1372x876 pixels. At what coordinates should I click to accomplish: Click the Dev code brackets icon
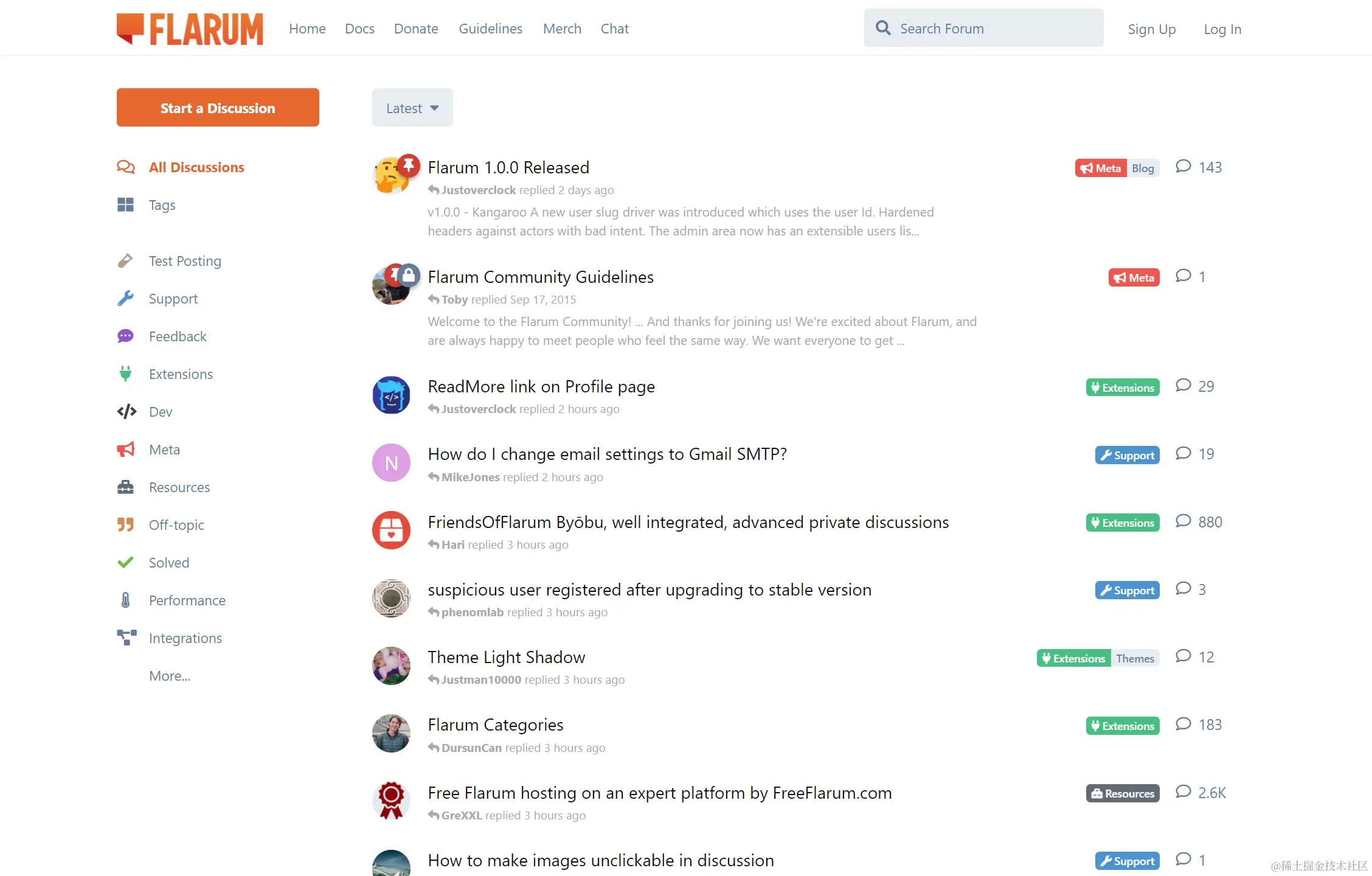point(126,412)
